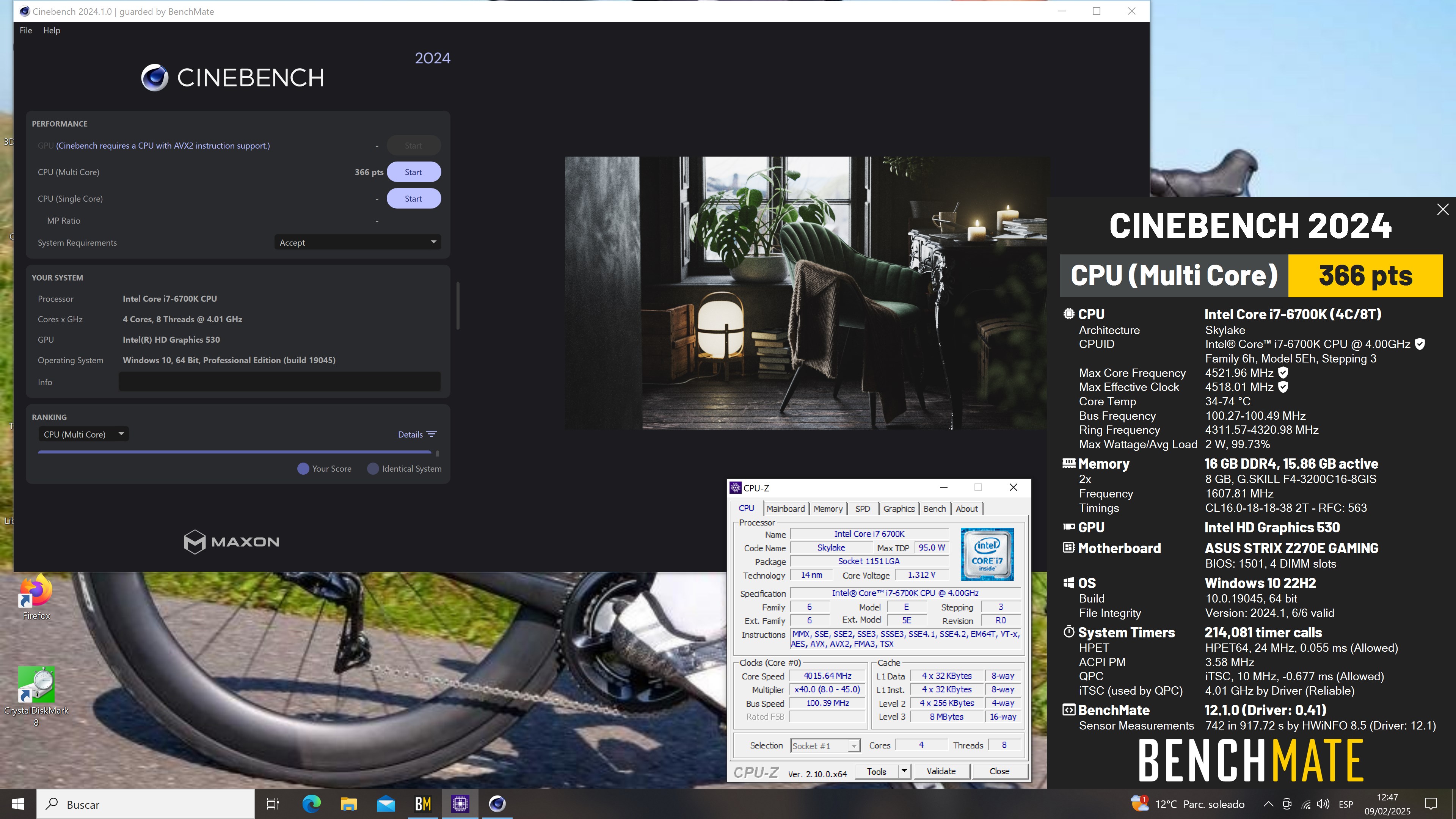This screenshot has height=819, width=1456.
Task: Click the Motherboard icon in BenchMate
Action: point(1068,548)
